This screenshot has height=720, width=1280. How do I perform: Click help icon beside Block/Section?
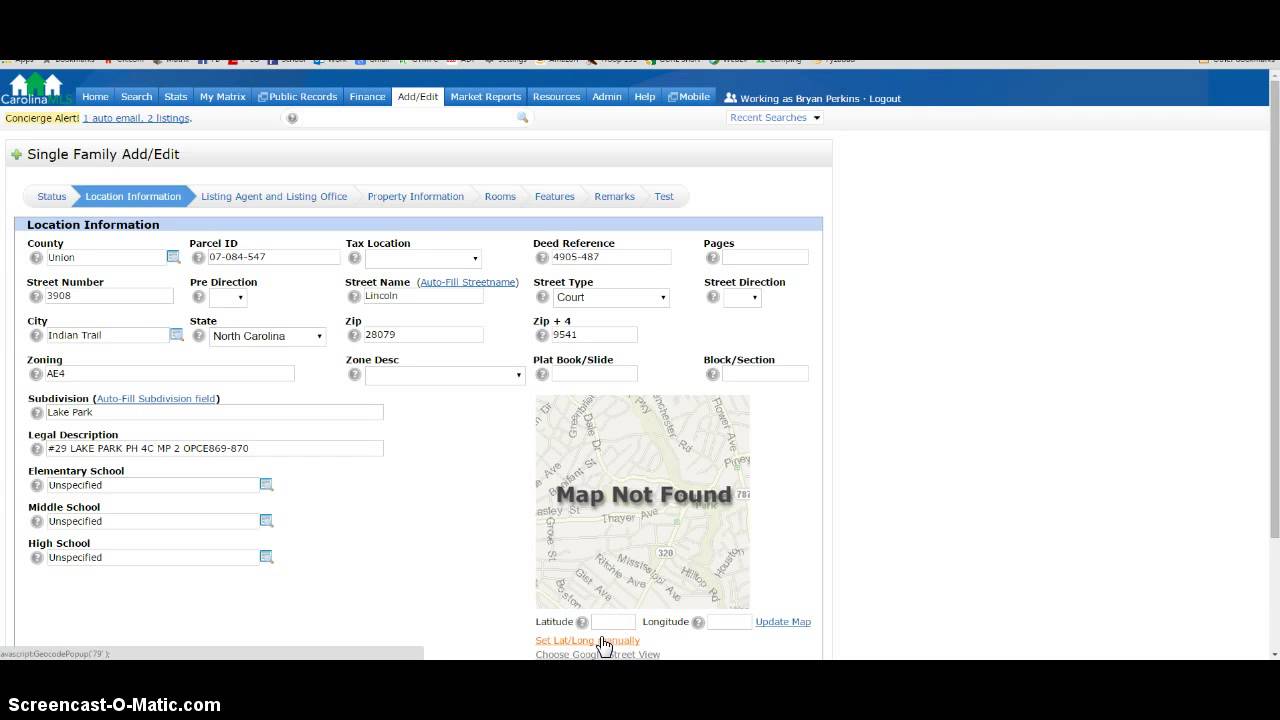tap(712, 375)
